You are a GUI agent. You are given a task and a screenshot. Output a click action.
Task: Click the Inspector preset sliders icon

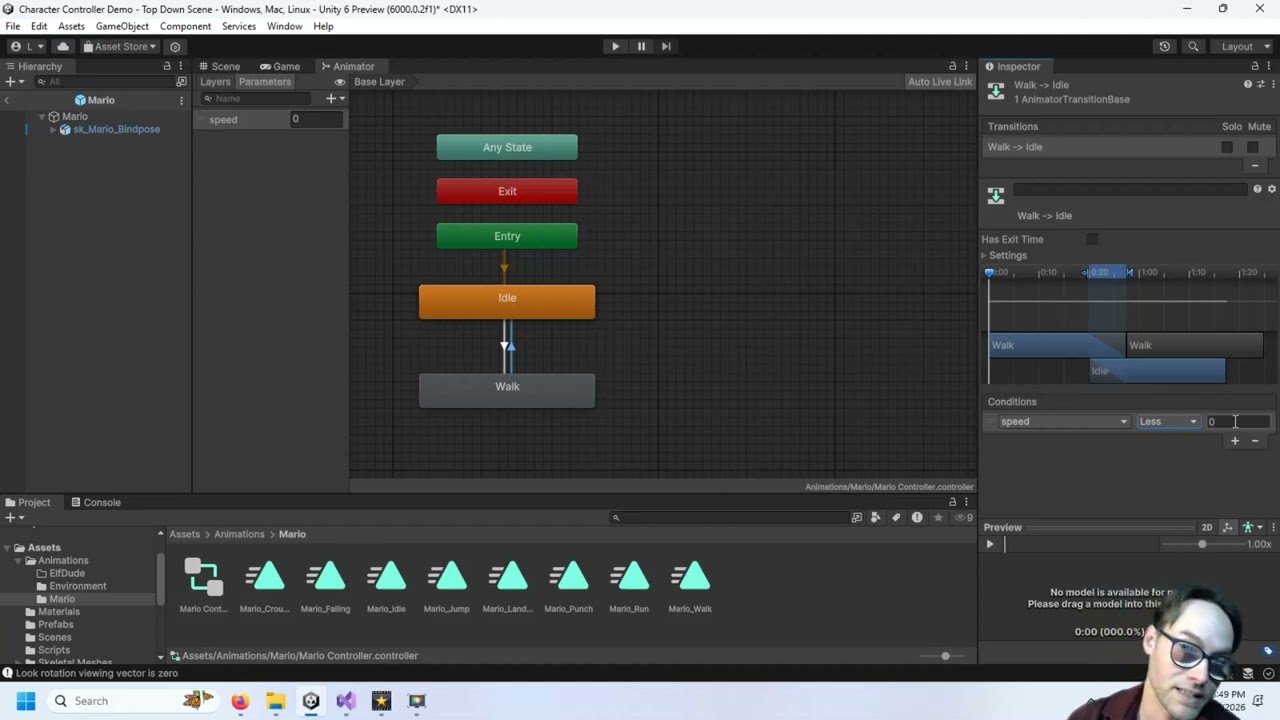pyautogui.click(x=1259, y=85)
